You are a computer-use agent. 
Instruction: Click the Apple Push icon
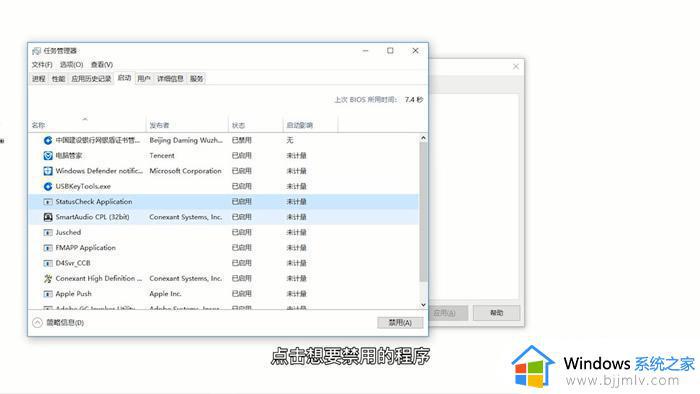48,294
